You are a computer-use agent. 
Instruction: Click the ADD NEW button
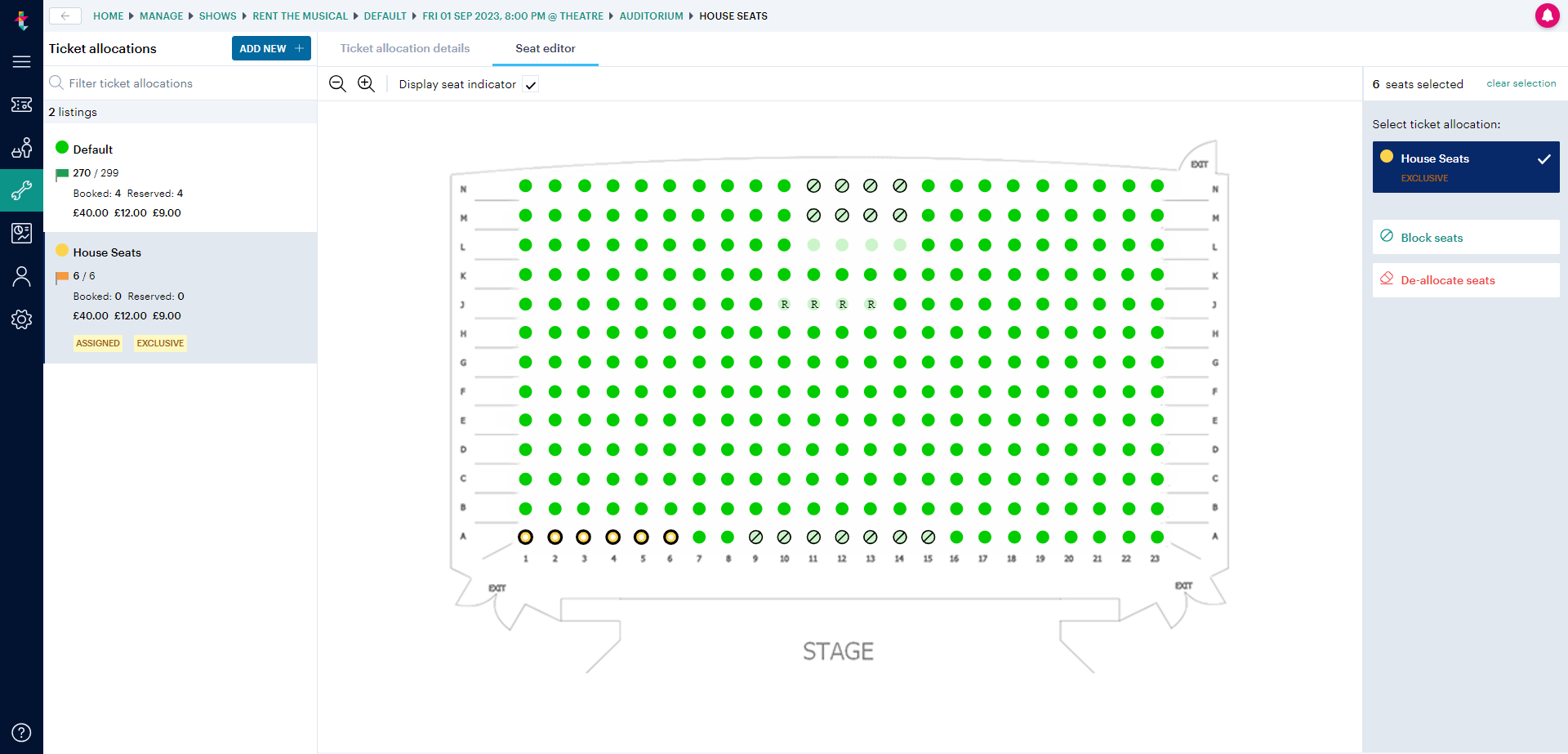[x=270, y=48]
